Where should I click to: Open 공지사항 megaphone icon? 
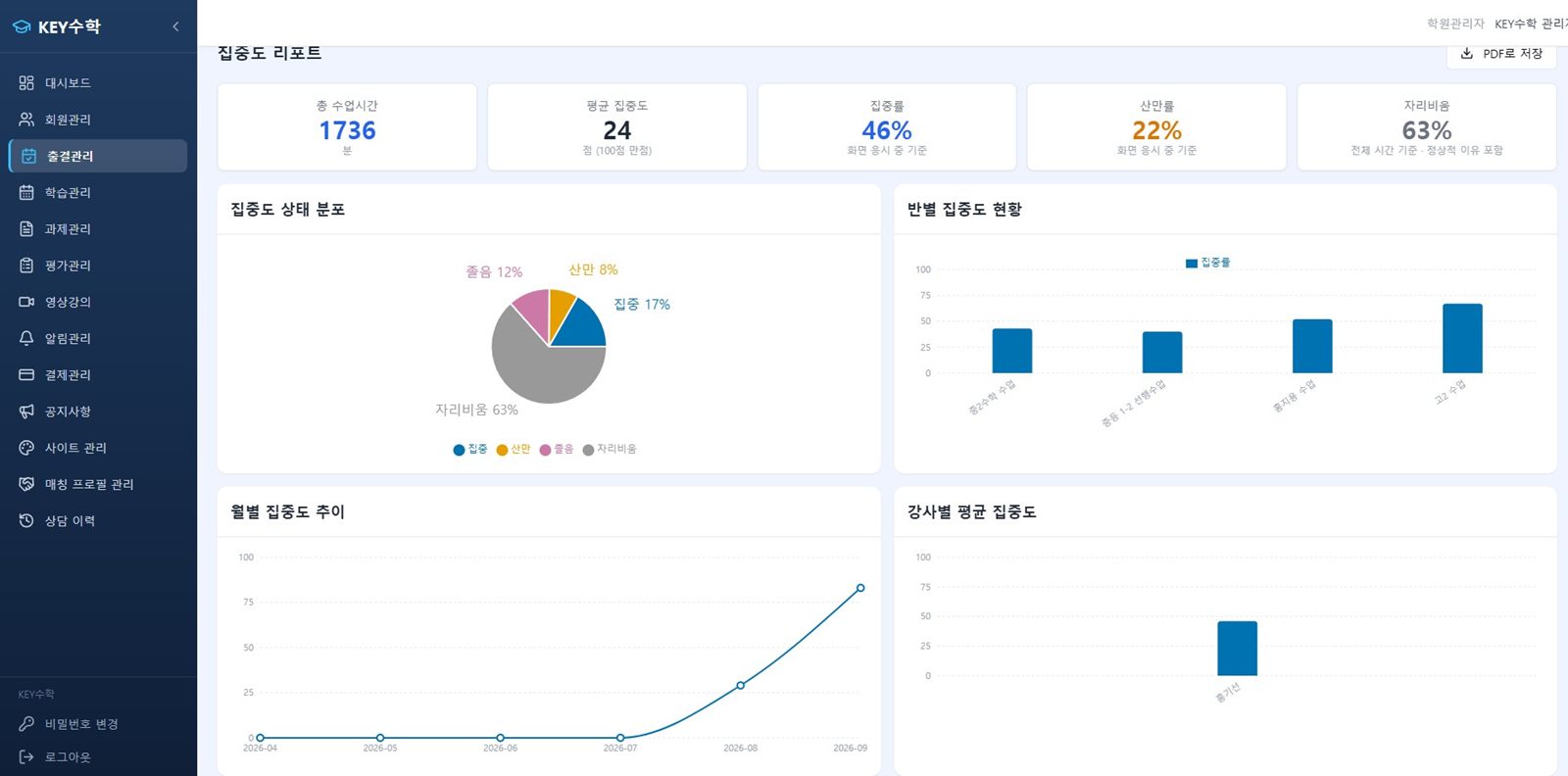(26, 412)
